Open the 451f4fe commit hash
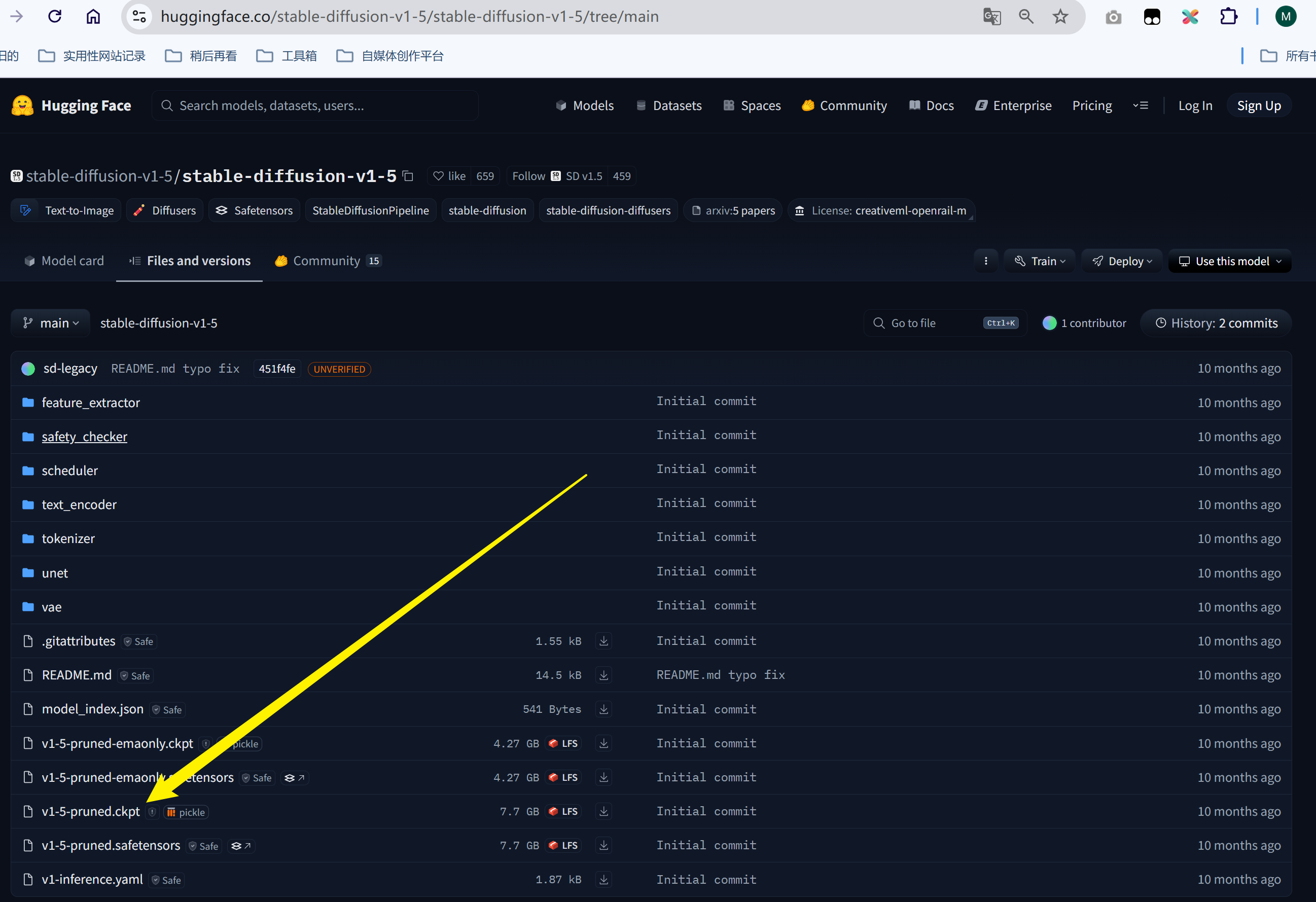Screen dimensions: 1316x902 click(277, 369)
